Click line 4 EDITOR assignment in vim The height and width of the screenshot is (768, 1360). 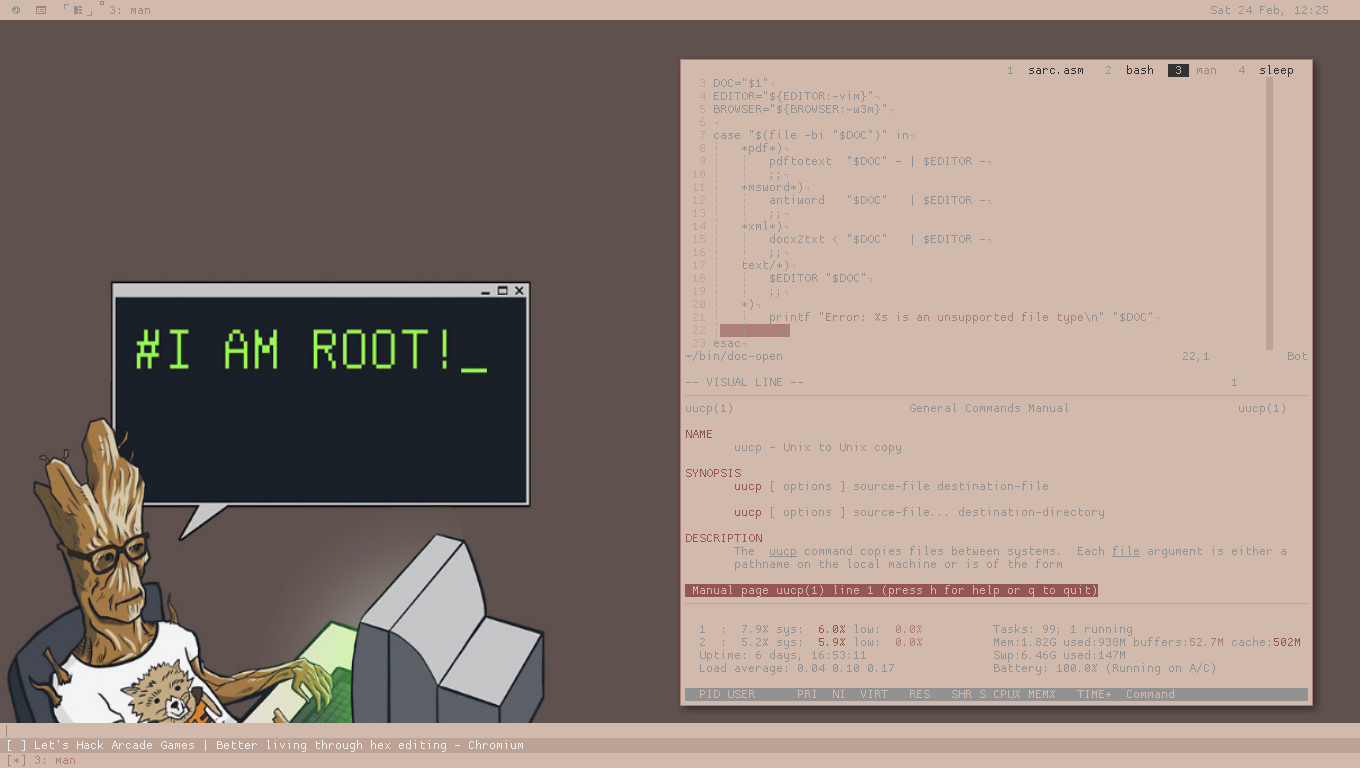[x=797, y=96]
